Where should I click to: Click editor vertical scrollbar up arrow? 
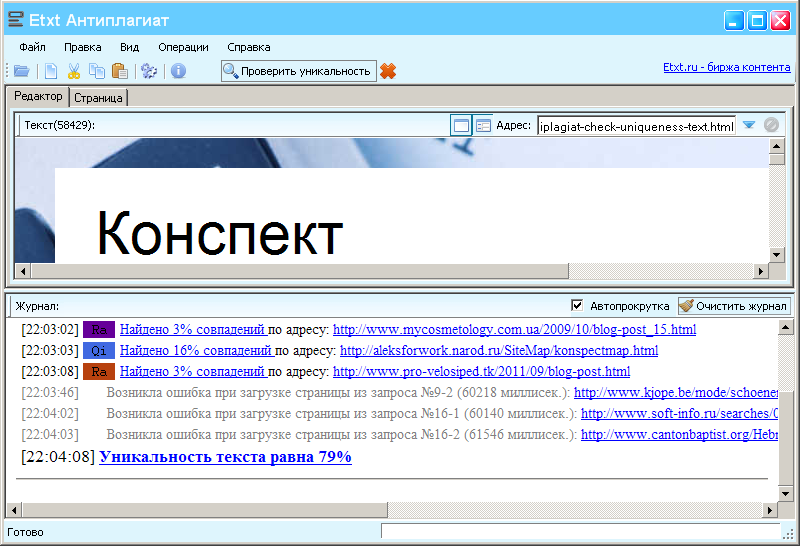point(776,146)
